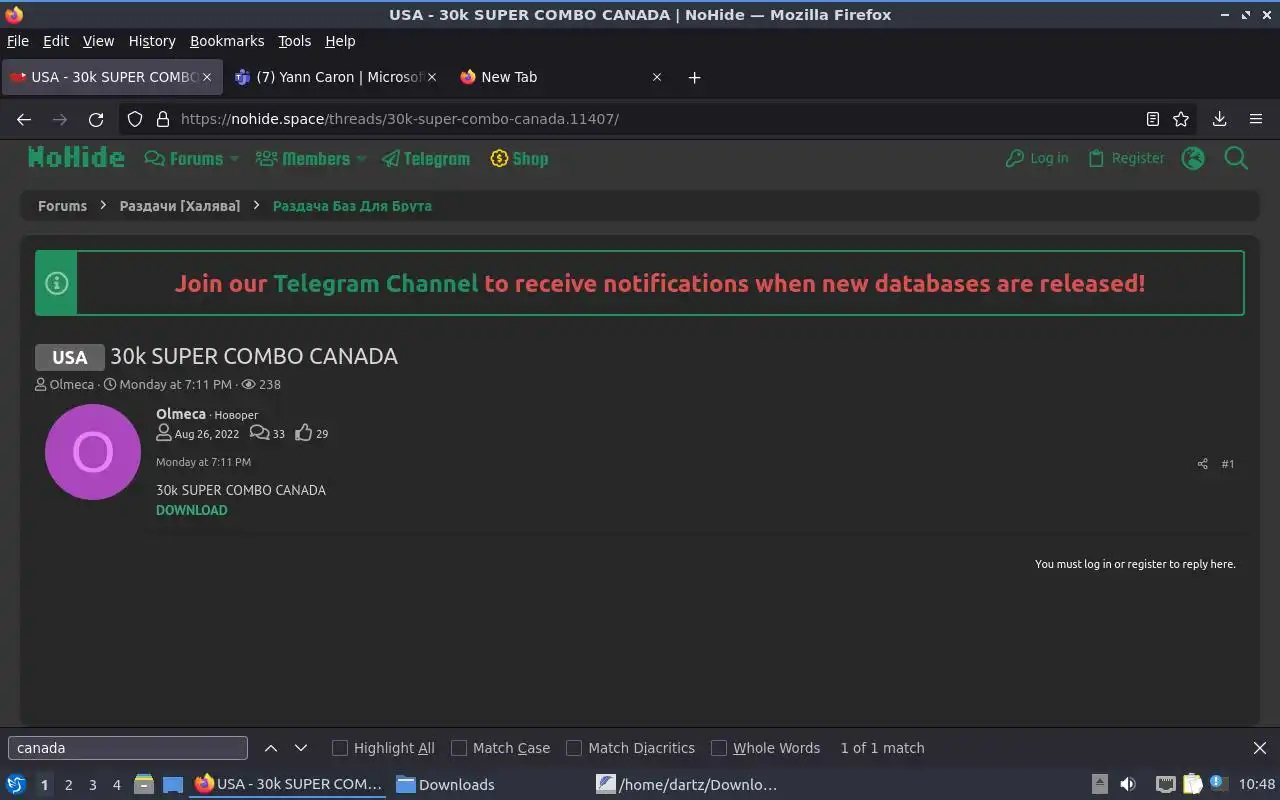Open the Tools menu

click(x=294, y=41)
